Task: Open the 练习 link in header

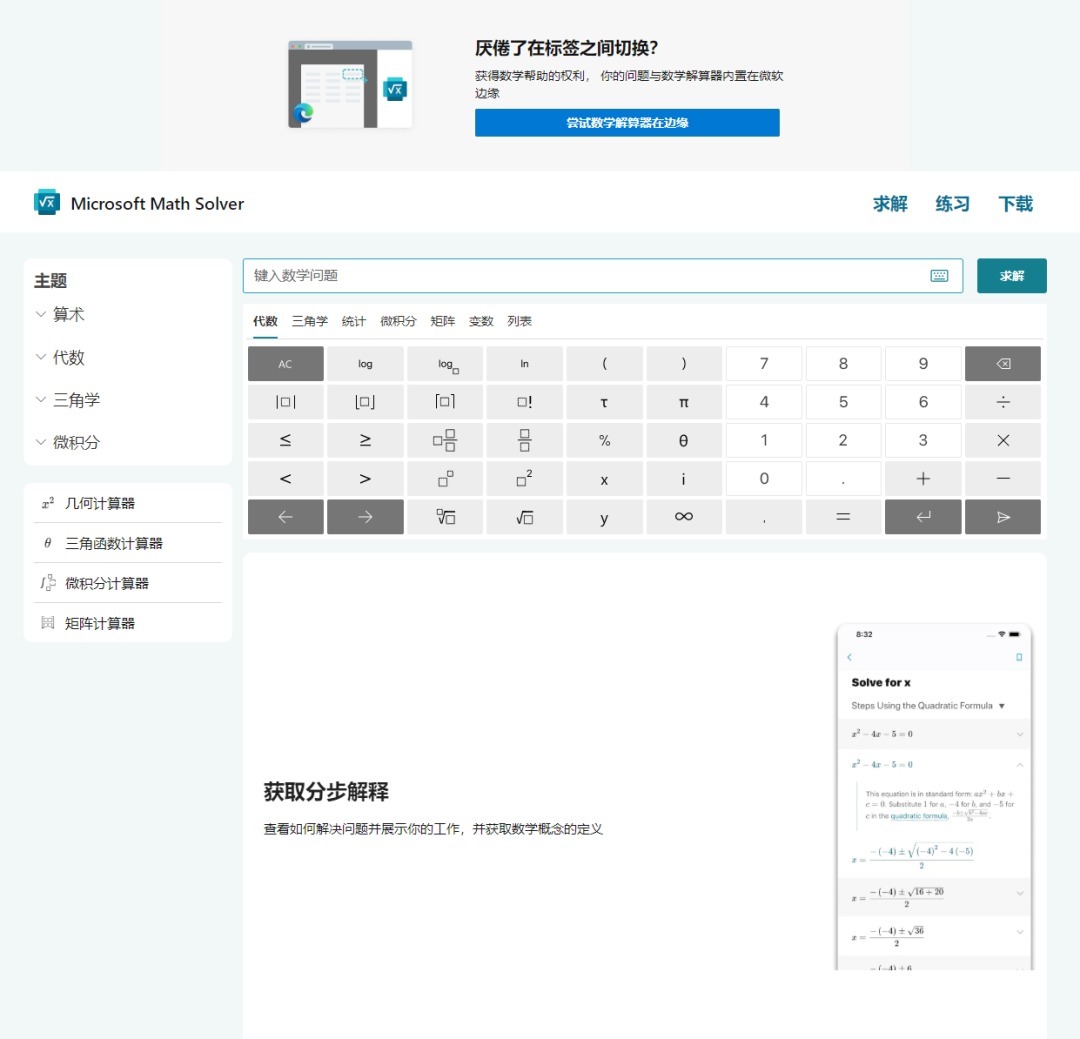Action: (952, 204)
